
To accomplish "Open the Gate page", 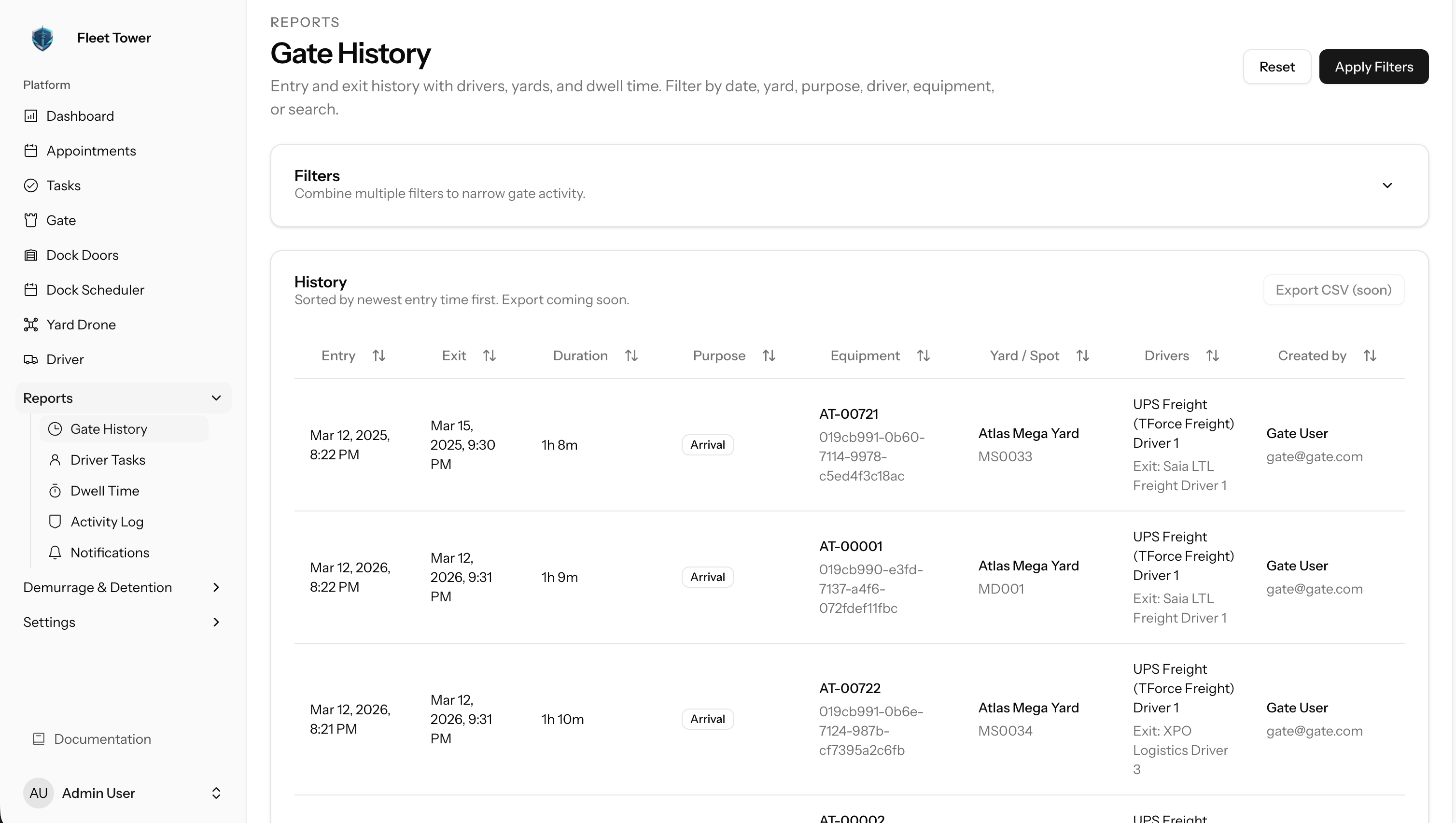I will click(x=60, y=221).
